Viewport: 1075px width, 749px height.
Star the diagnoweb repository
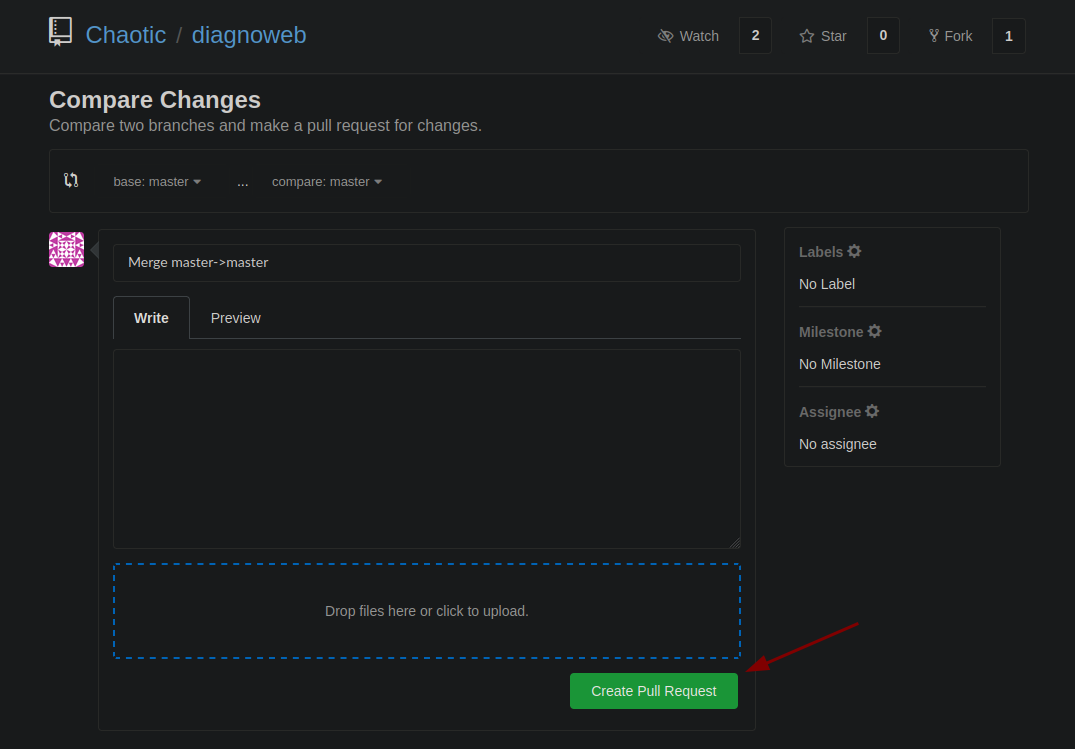click(x=823, y=36)
